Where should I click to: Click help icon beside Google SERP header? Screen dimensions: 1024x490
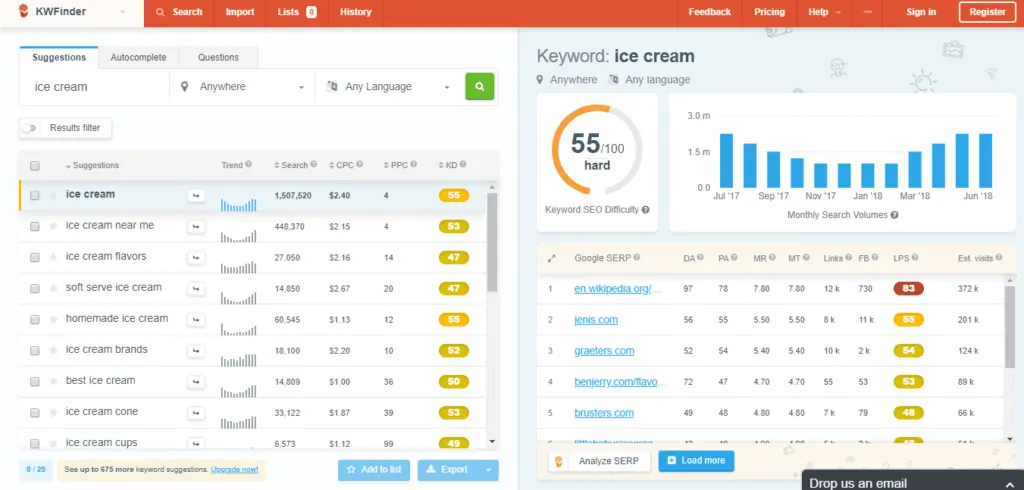[x=636, y=257]
